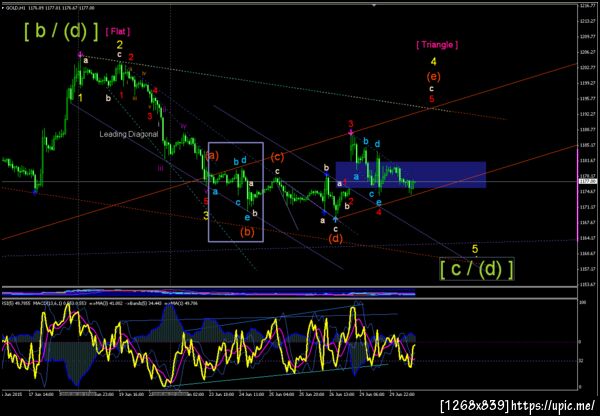Click the orange '(e)' wave label

pos(433,77)
